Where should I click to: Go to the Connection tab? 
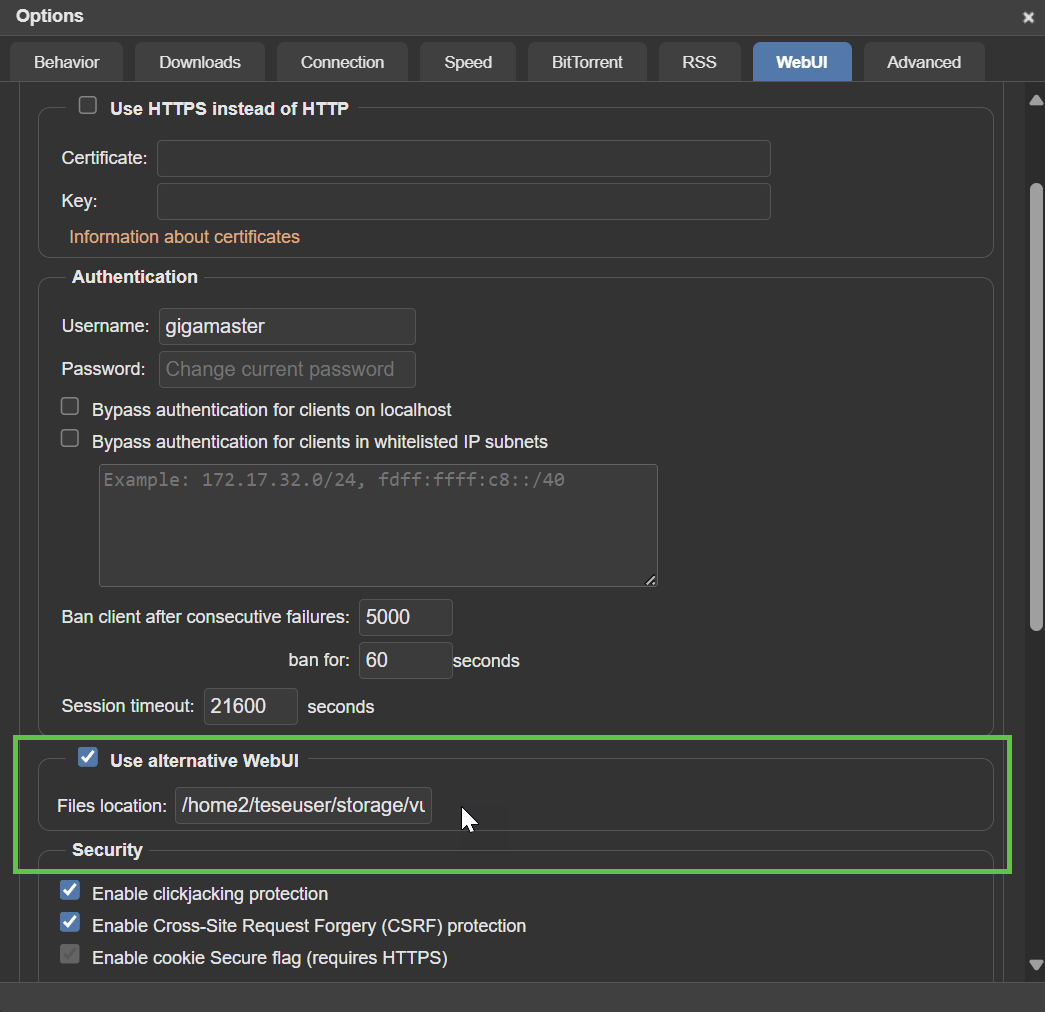[x=343, y=62]
